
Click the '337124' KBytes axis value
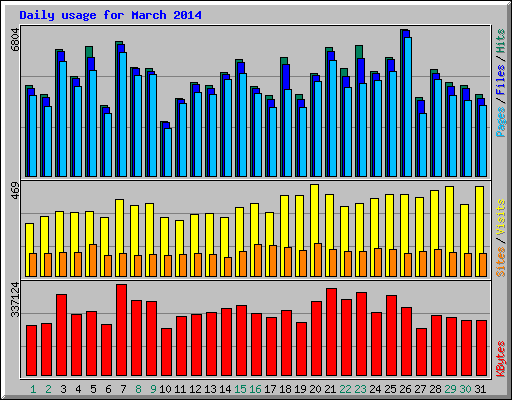(15, 299)
